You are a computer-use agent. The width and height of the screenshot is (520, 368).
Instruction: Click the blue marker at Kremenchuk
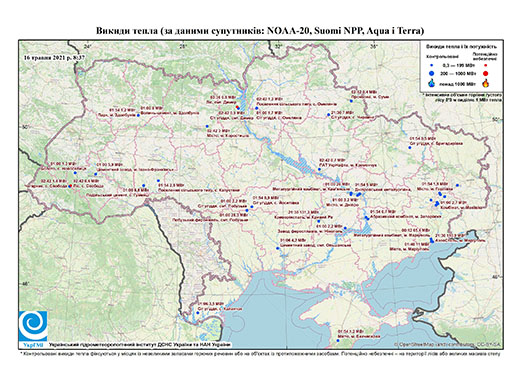[x=319, y=169]
